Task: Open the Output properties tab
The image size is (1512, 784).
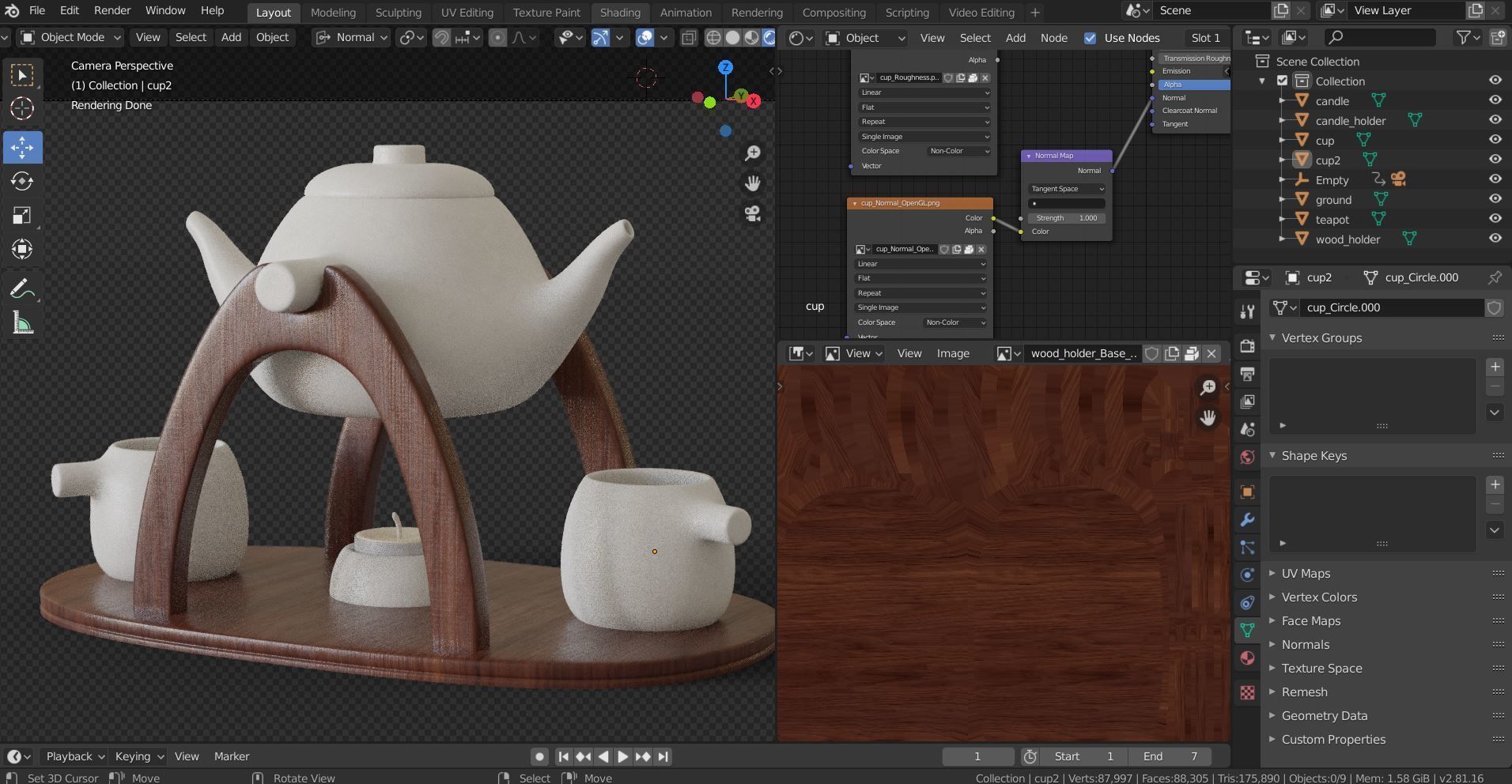Action: 1247,373
